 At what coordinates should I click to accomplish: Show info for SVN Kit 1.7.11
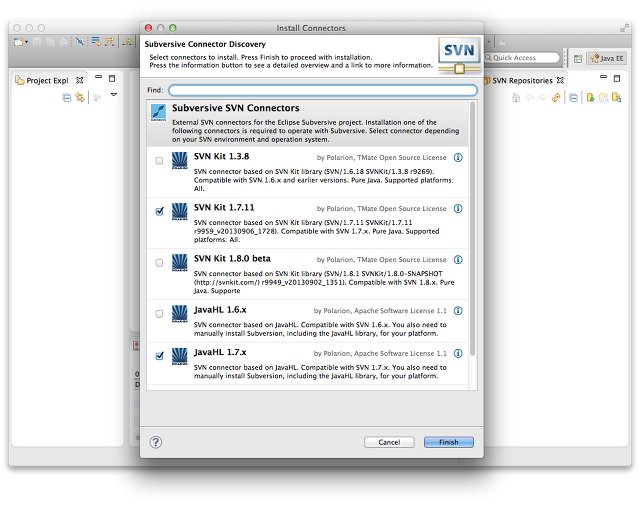point(458,209)
